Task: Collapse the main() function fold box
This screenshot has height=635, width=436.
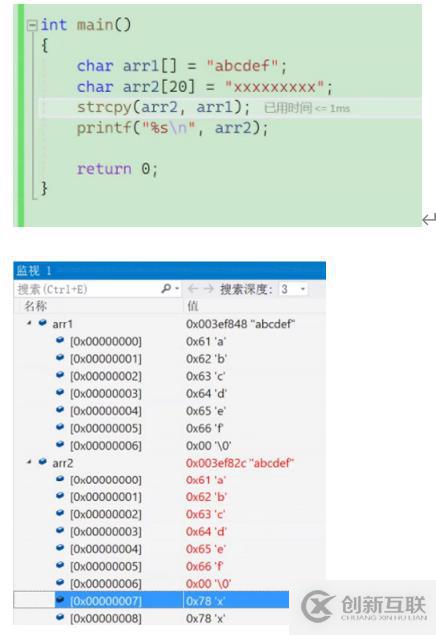Action: (x=32, y=26)
